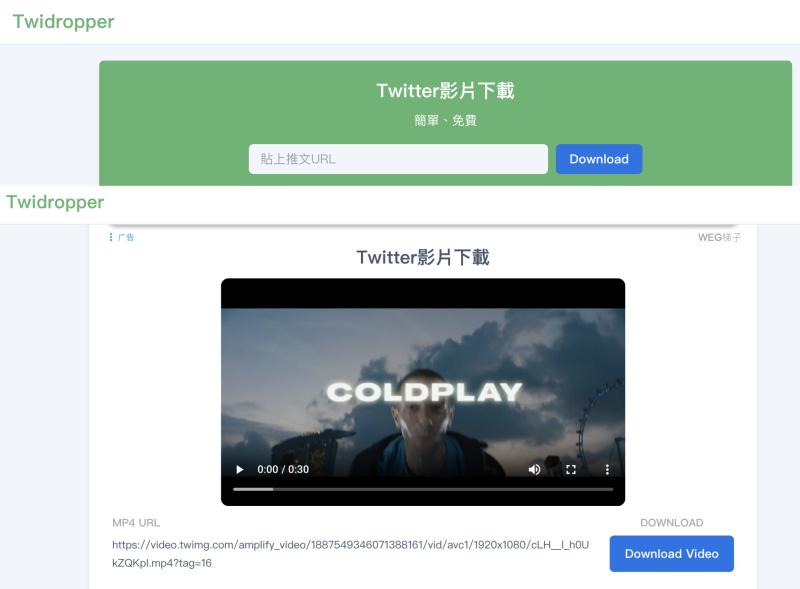
Task: Focus the 貼上推文URL input field
Action: [x=397, y=158]
